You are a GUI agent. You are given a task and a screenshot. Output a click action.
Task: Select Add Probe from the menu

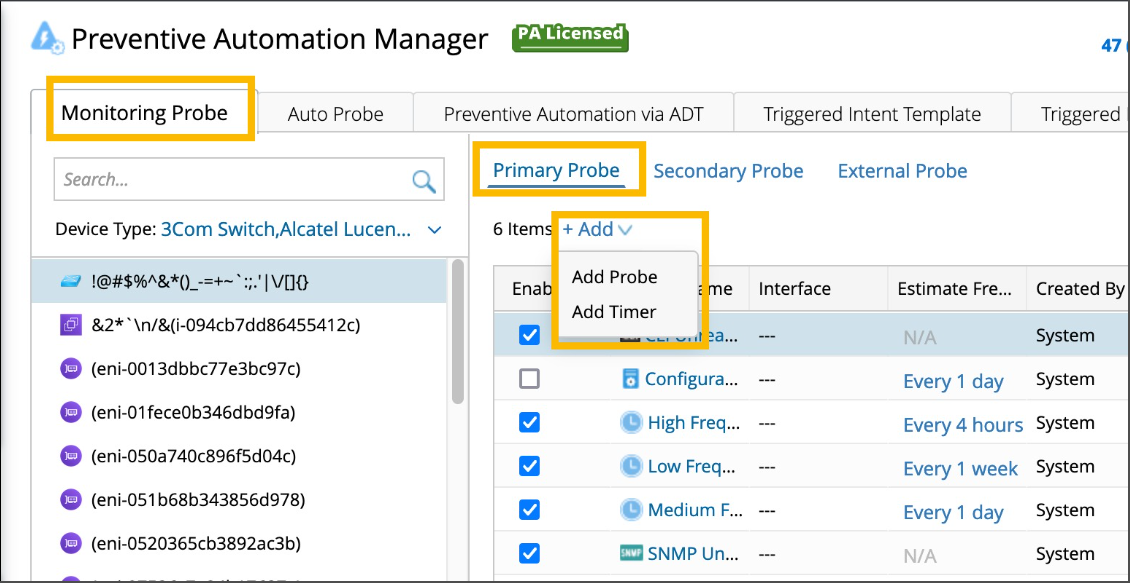pyautogui.click(x=614, y=277)
